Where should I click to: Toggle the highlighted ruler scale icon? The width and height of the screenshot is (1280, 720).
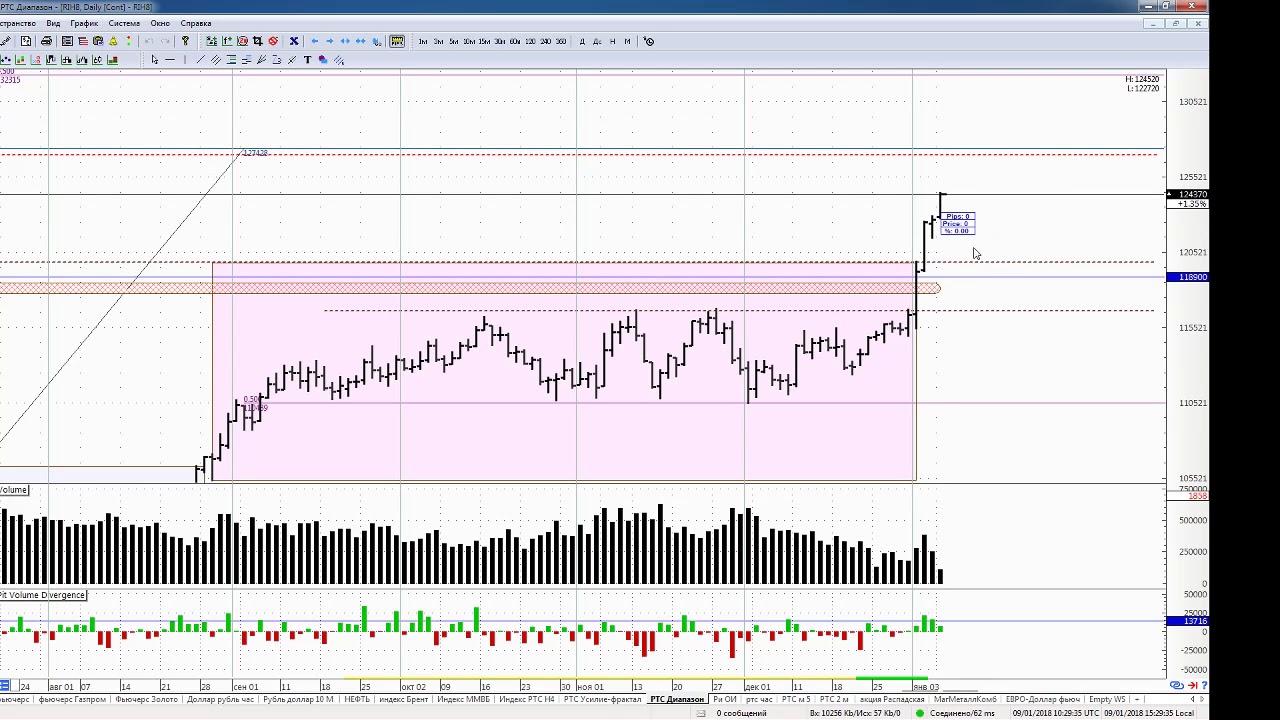tap(397, 41)
